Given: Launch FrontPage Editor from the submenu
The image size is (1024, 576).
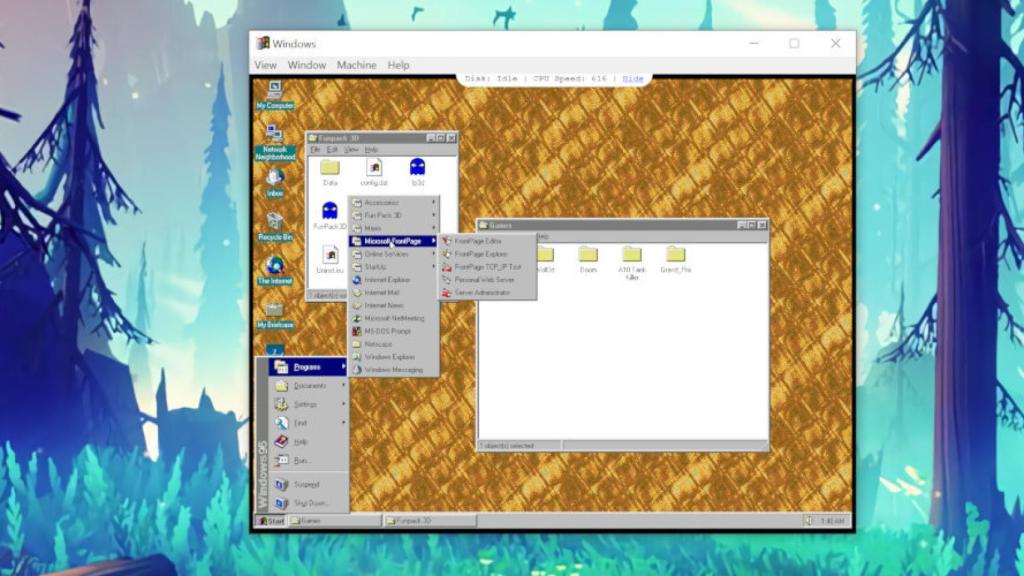Looking at the screenshot, I should (x=479, y=241).
